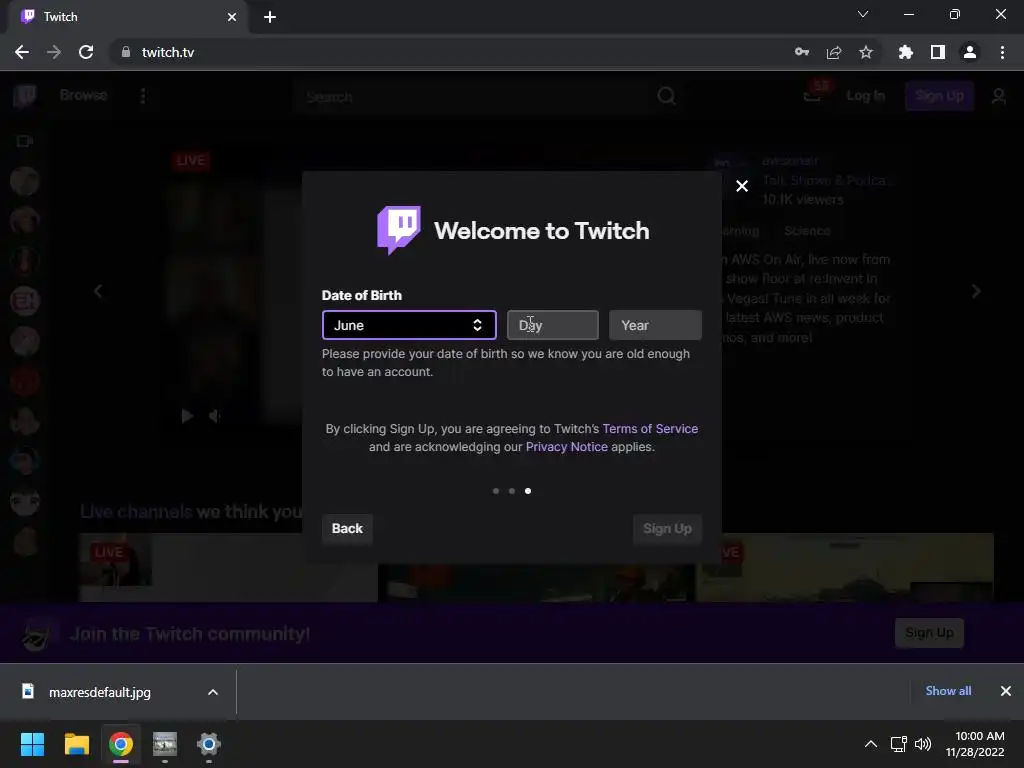Click the Sign Up button in dialog
Viewport: 1024px width, 768px height.
pos(667,528)
